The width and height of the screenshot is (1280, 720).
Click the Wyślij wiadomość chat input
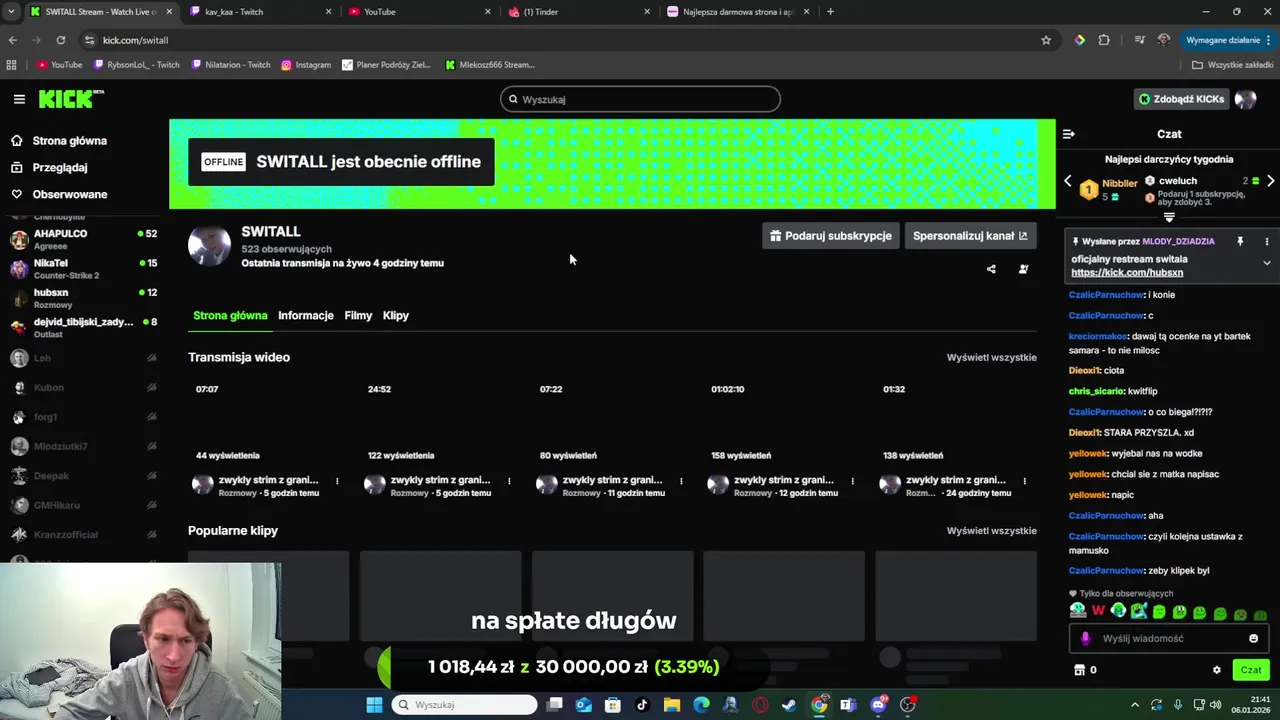coord(1169,638)
